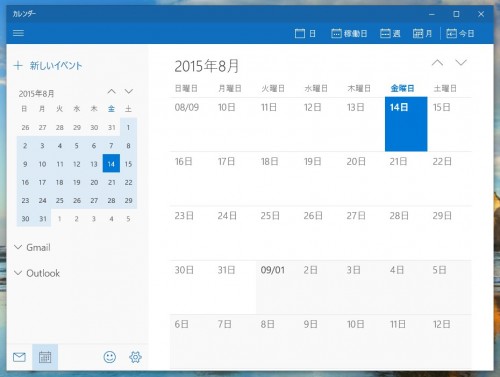Switch to Month view (月)
500x377 pixels.
tap(422, 33)
